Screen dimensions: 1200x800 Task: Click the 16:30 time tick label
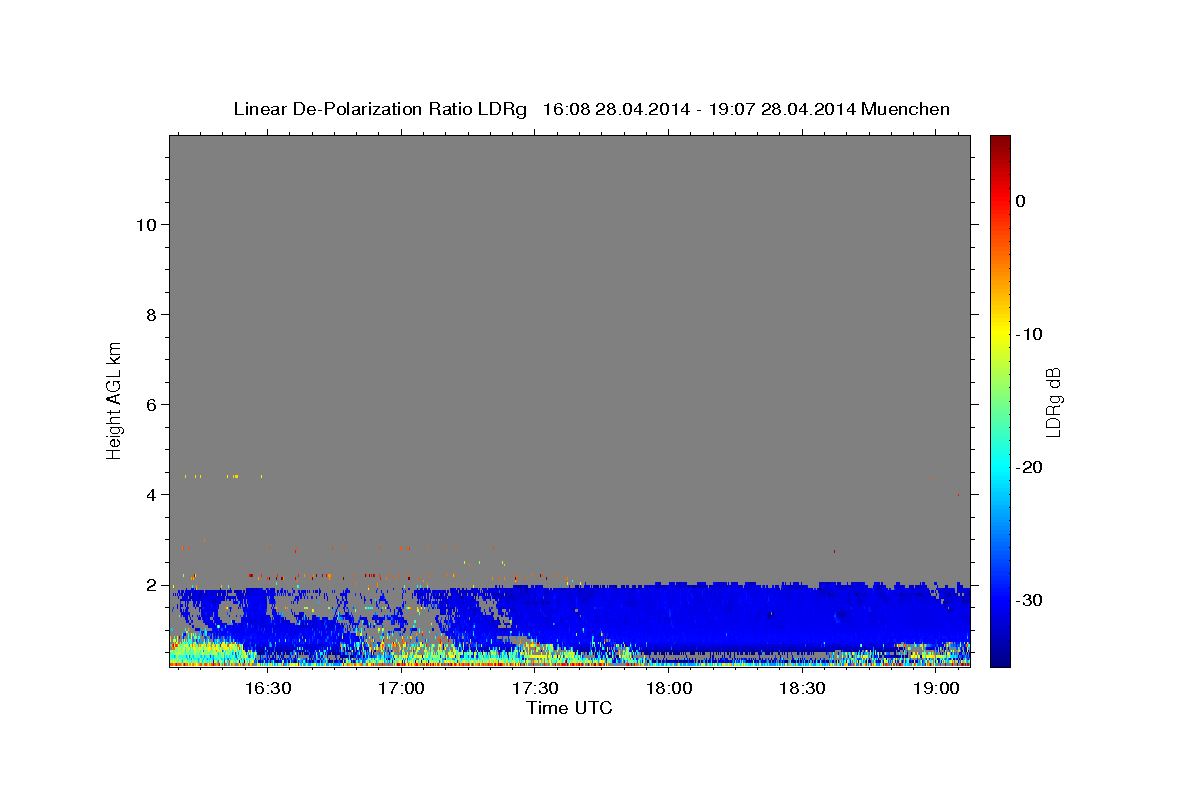268,688
